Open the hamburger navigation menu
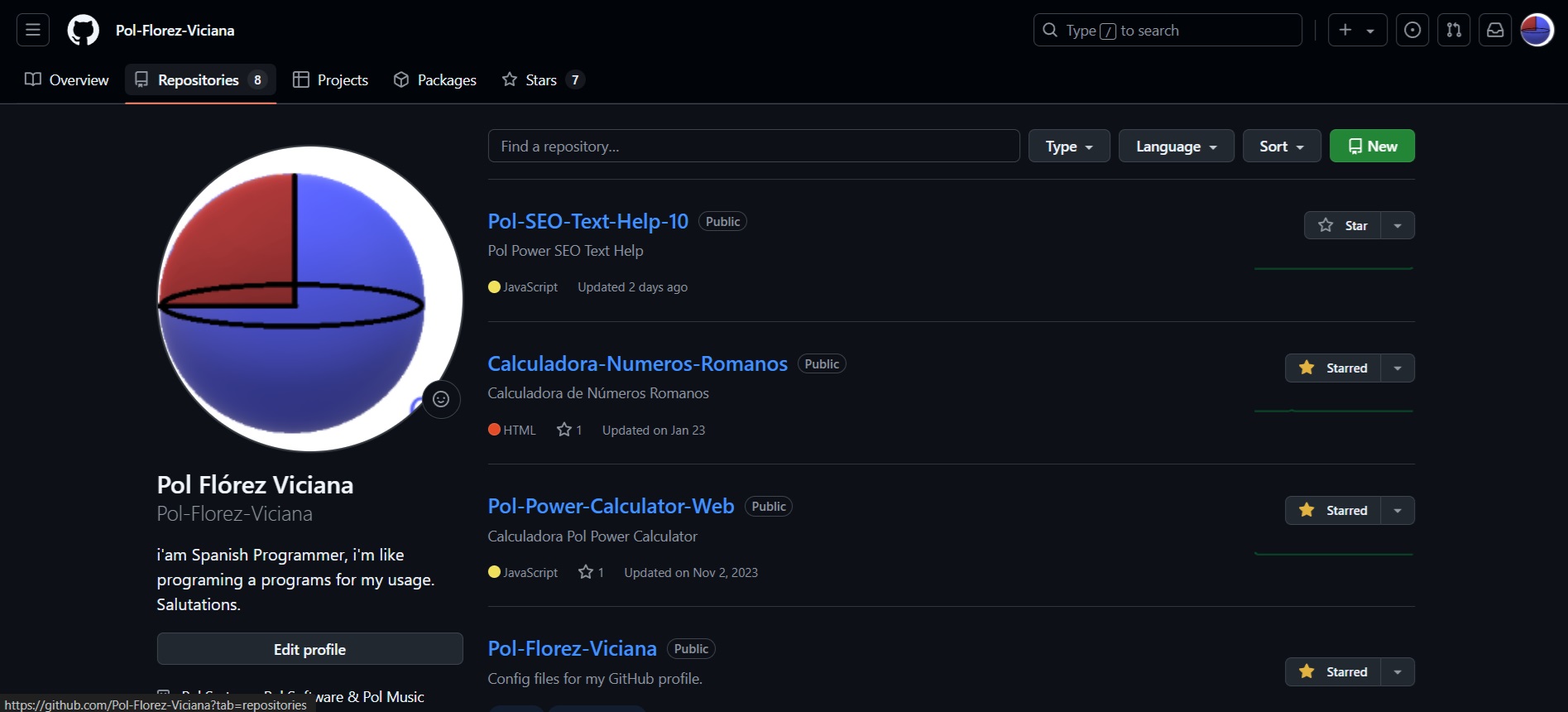 [x=33, y=30]
